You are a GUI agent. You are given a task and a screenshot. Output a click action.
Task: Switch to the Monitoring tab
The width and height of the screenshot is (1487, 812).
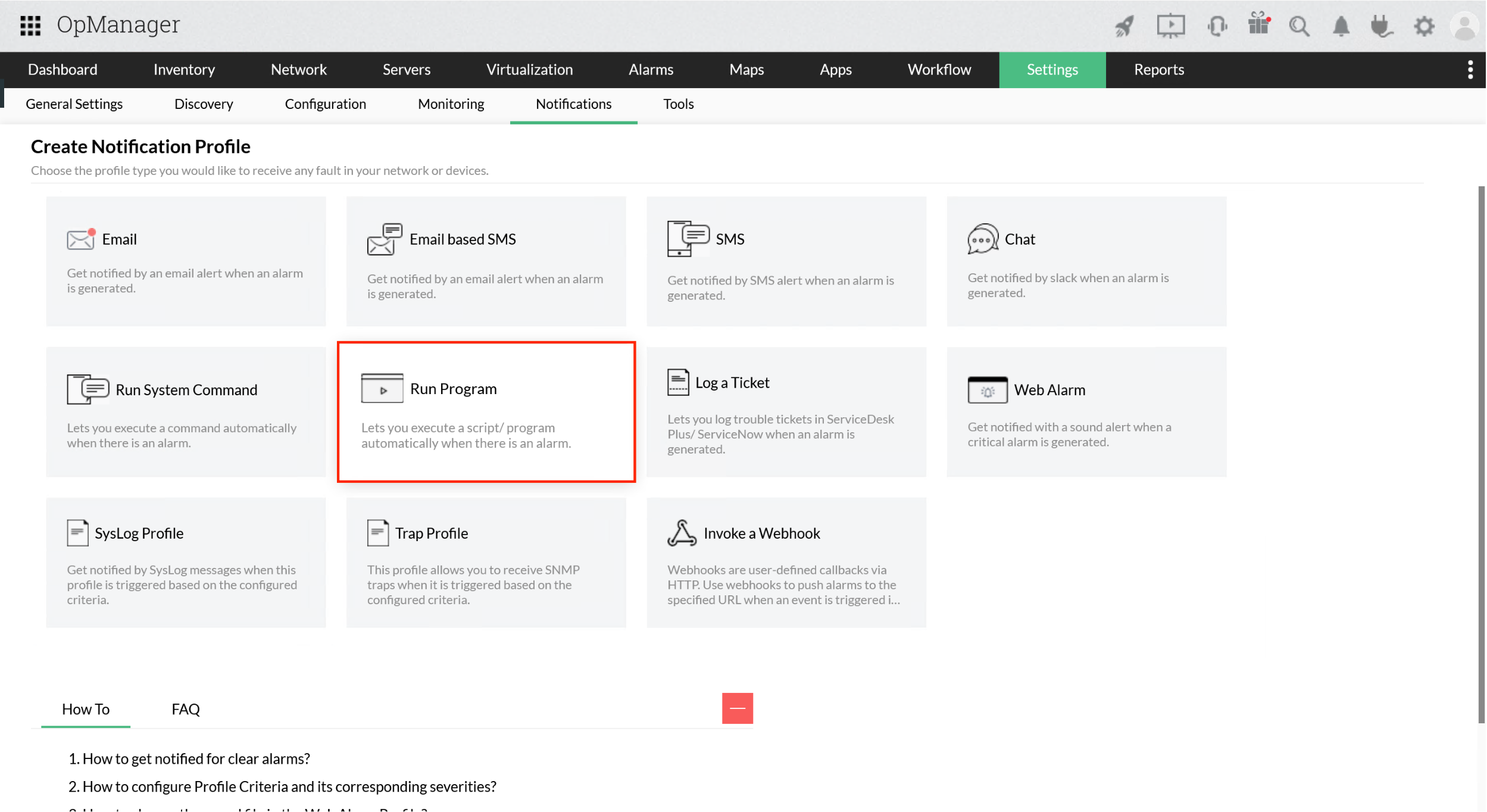coord(451,104)
